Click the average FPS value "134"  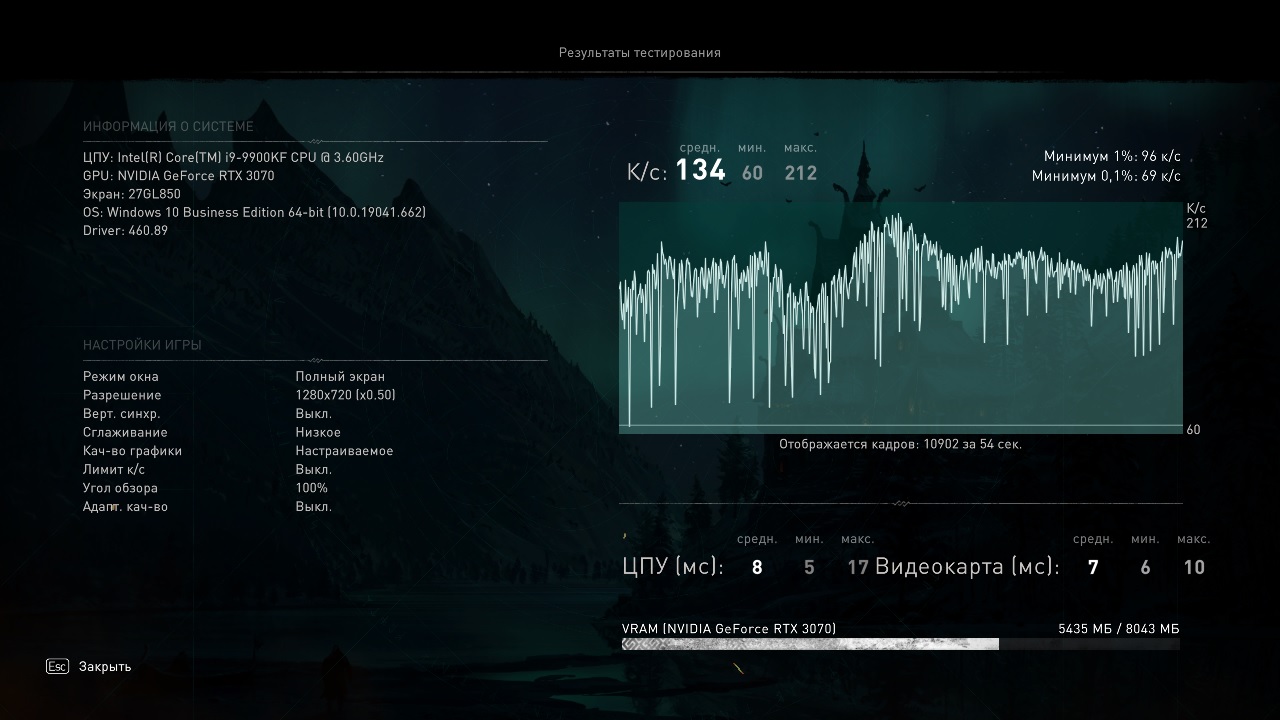pyautogui.click(x=700, y=171)
